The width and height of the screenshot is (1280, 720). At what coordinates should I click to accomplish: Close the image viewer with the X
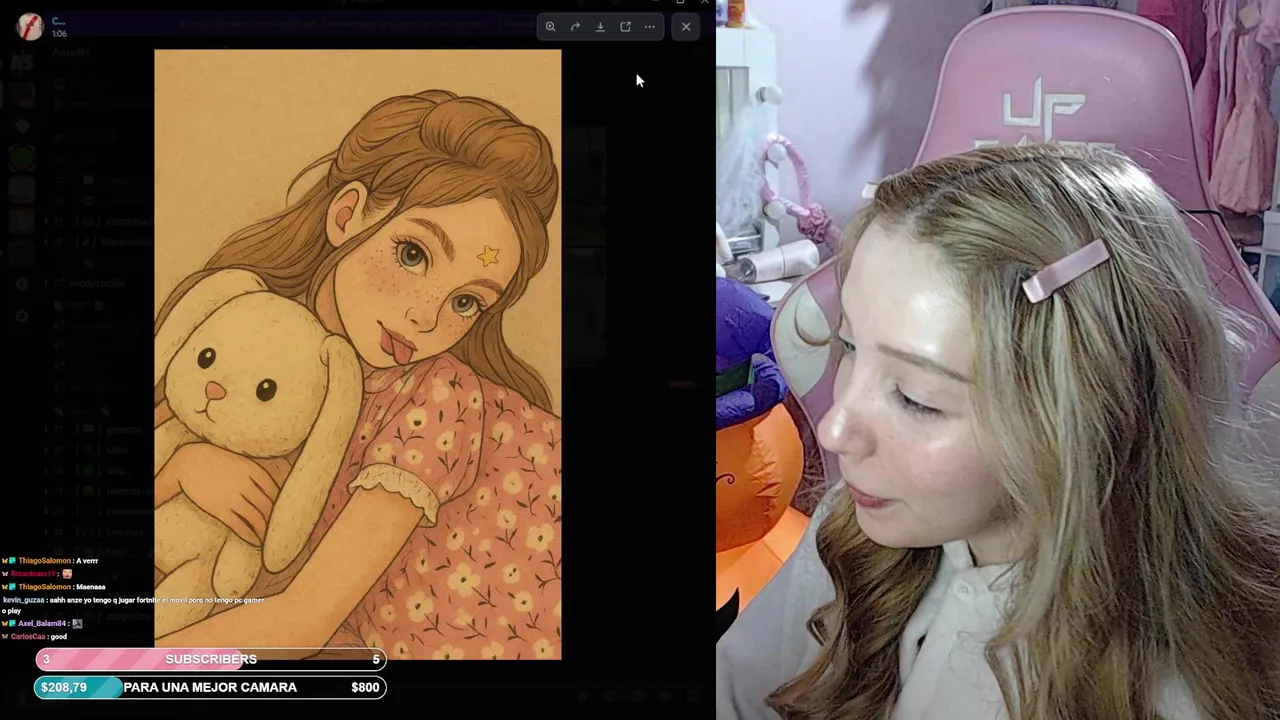686,27
